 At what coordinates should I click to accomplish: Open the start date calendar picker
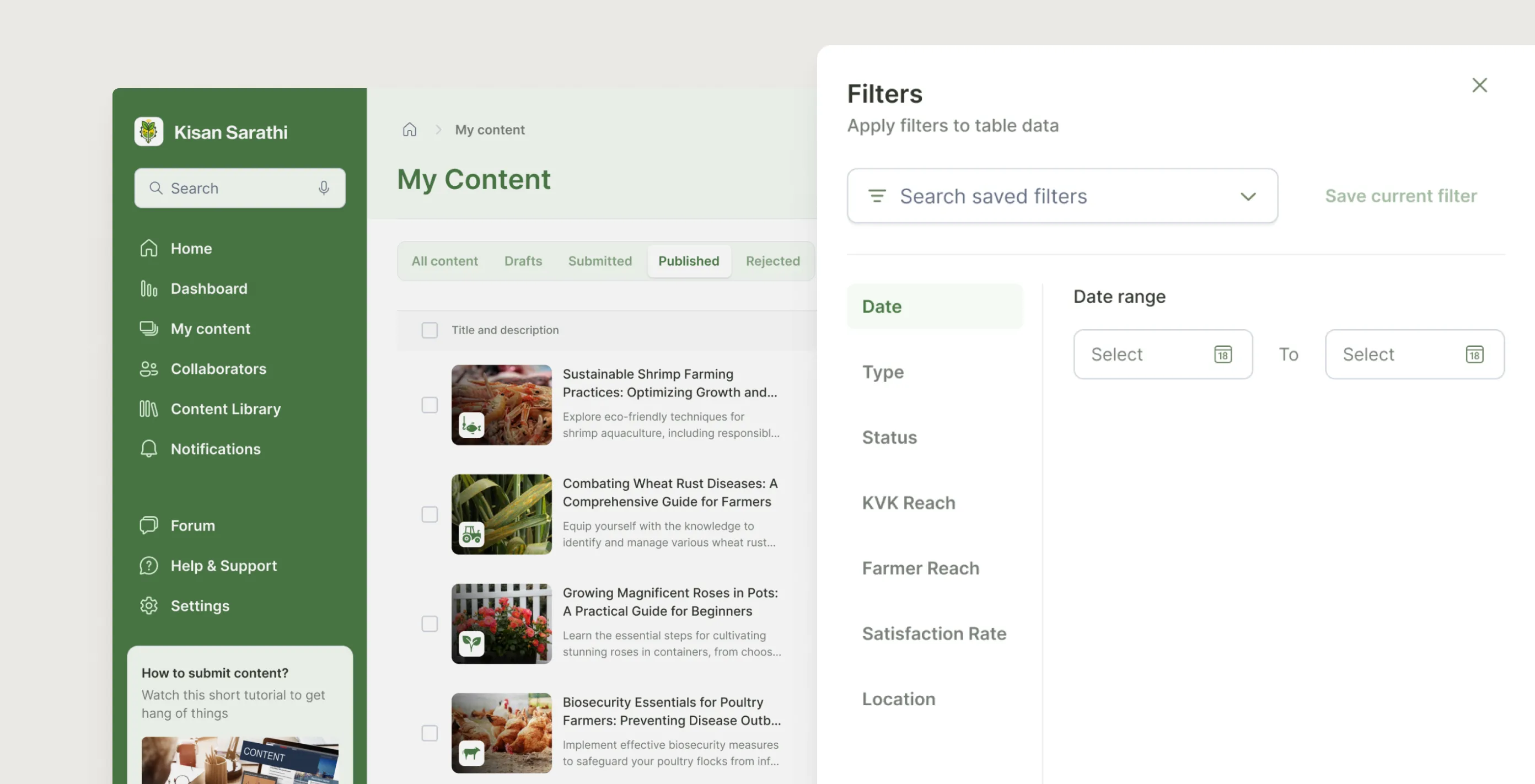click(x=1223, y=355)
